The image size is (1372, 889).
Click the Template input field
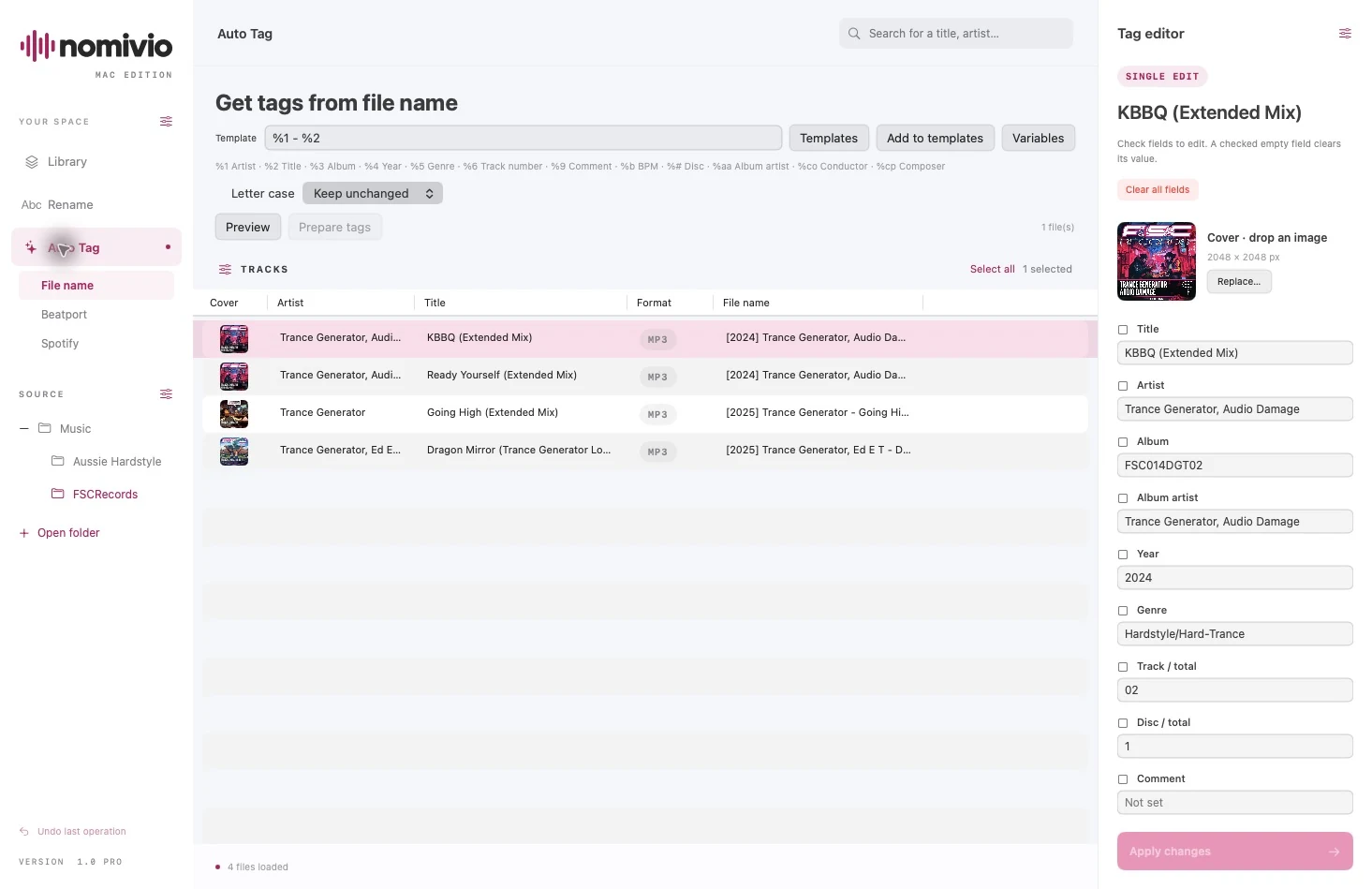[524, 138]
